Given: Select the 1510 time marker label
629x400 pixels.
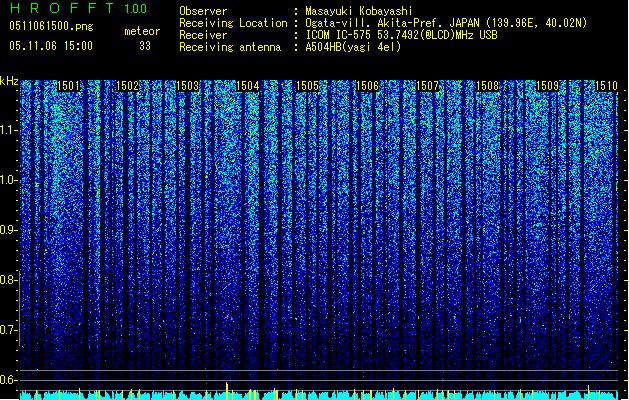Looking at the screenshot, I should 606,86.
